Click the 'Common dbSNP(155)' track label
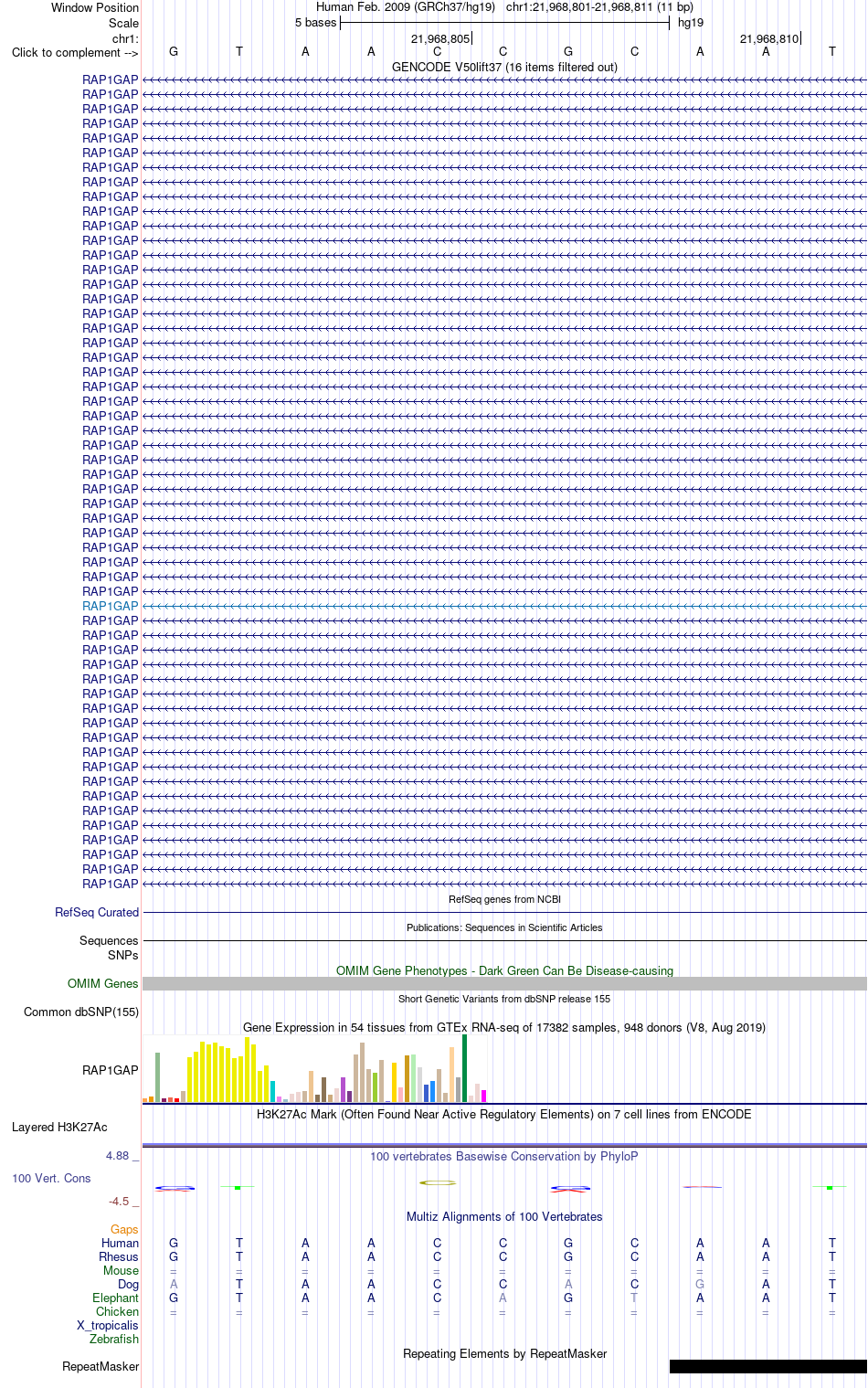The height and width of the screenshot is (1388, 868). click(81, 1012)
